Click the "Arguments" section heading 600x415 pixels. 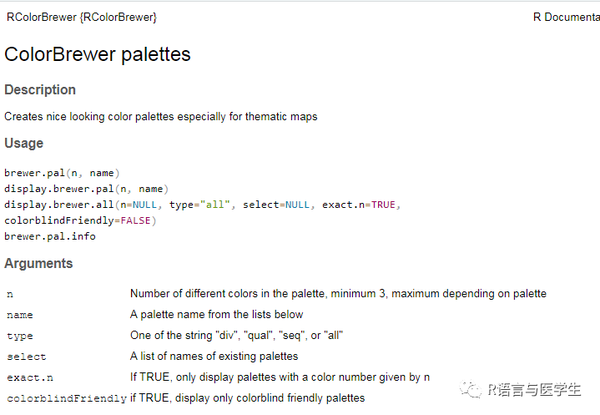(x=39, y=263)
